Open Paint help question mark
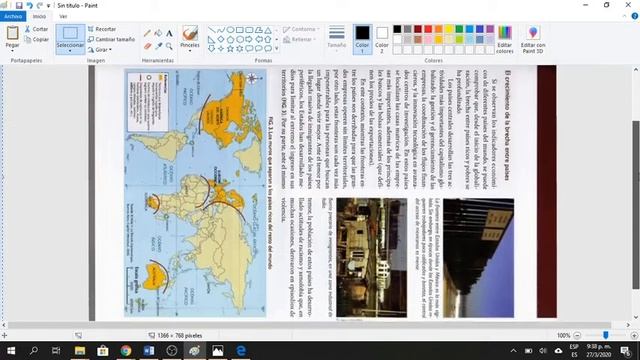The height and width of the screenshot is (360, 640). pyautogui.click(x=635, y=16)
